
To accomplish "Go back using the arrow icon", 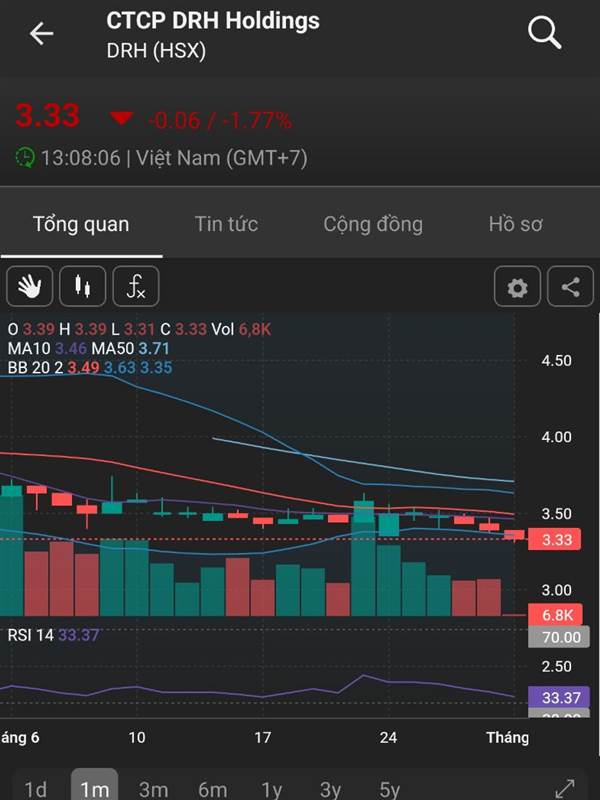I will [41, 34].
